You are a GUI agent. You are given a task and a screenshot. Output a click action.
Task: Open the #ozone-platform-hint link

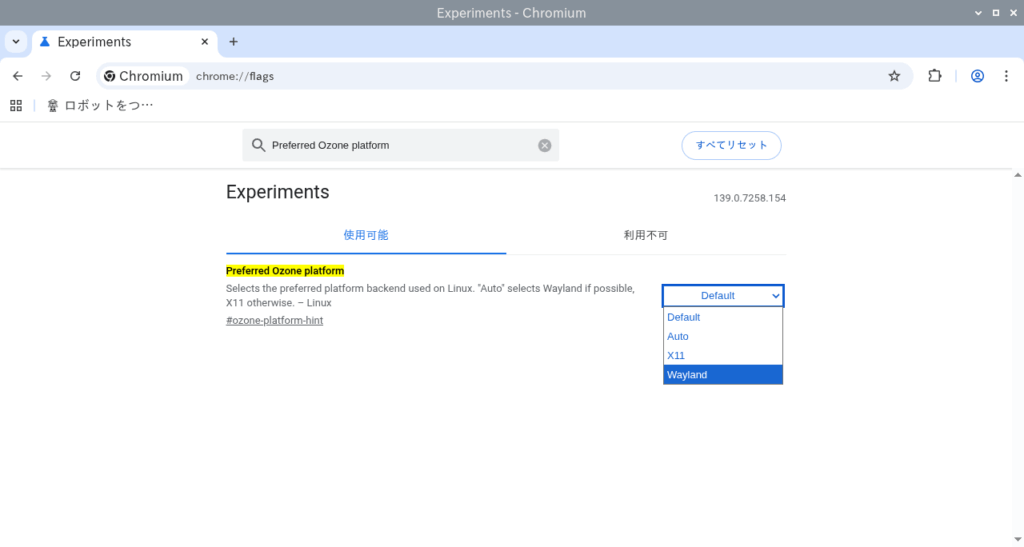point(274,320)
